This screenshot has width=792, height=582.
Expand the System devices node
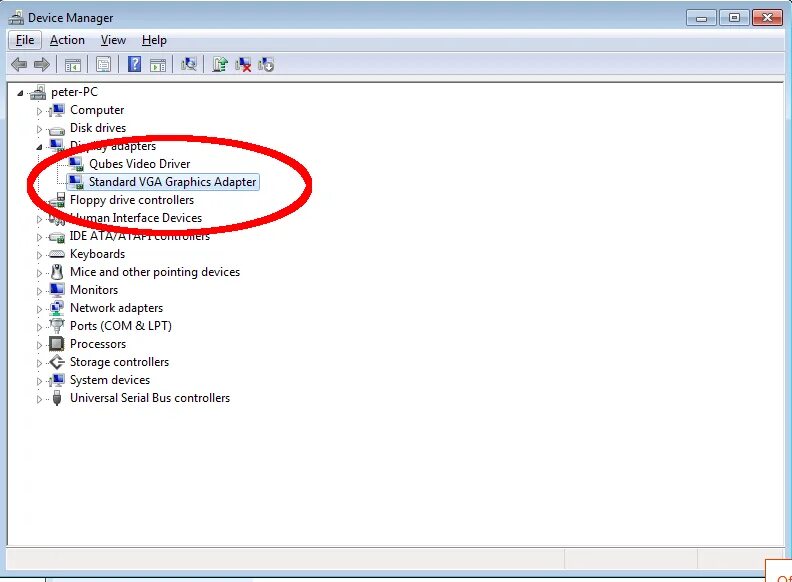39,381
